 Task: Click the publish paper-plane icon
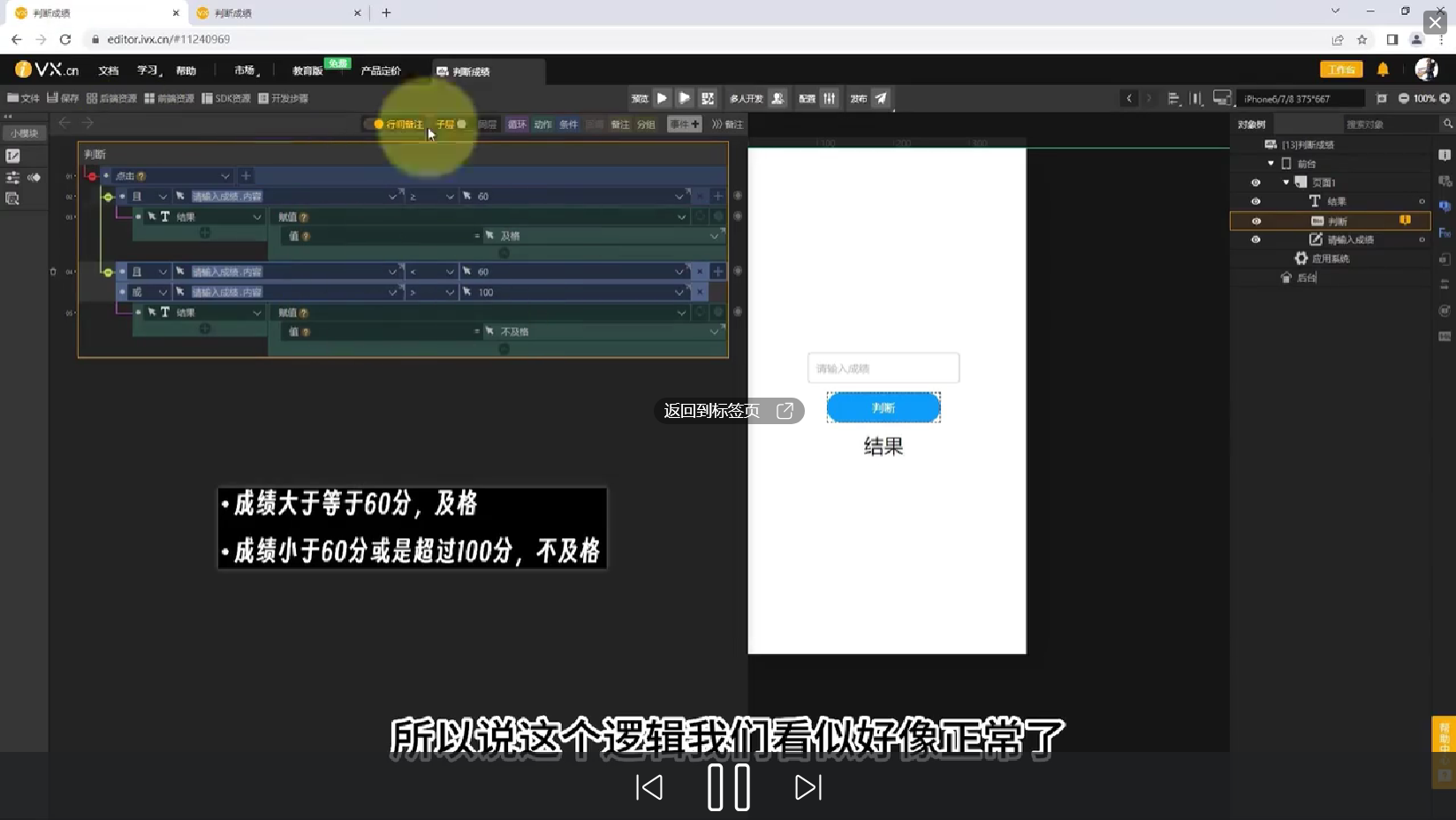pos(881,98)
